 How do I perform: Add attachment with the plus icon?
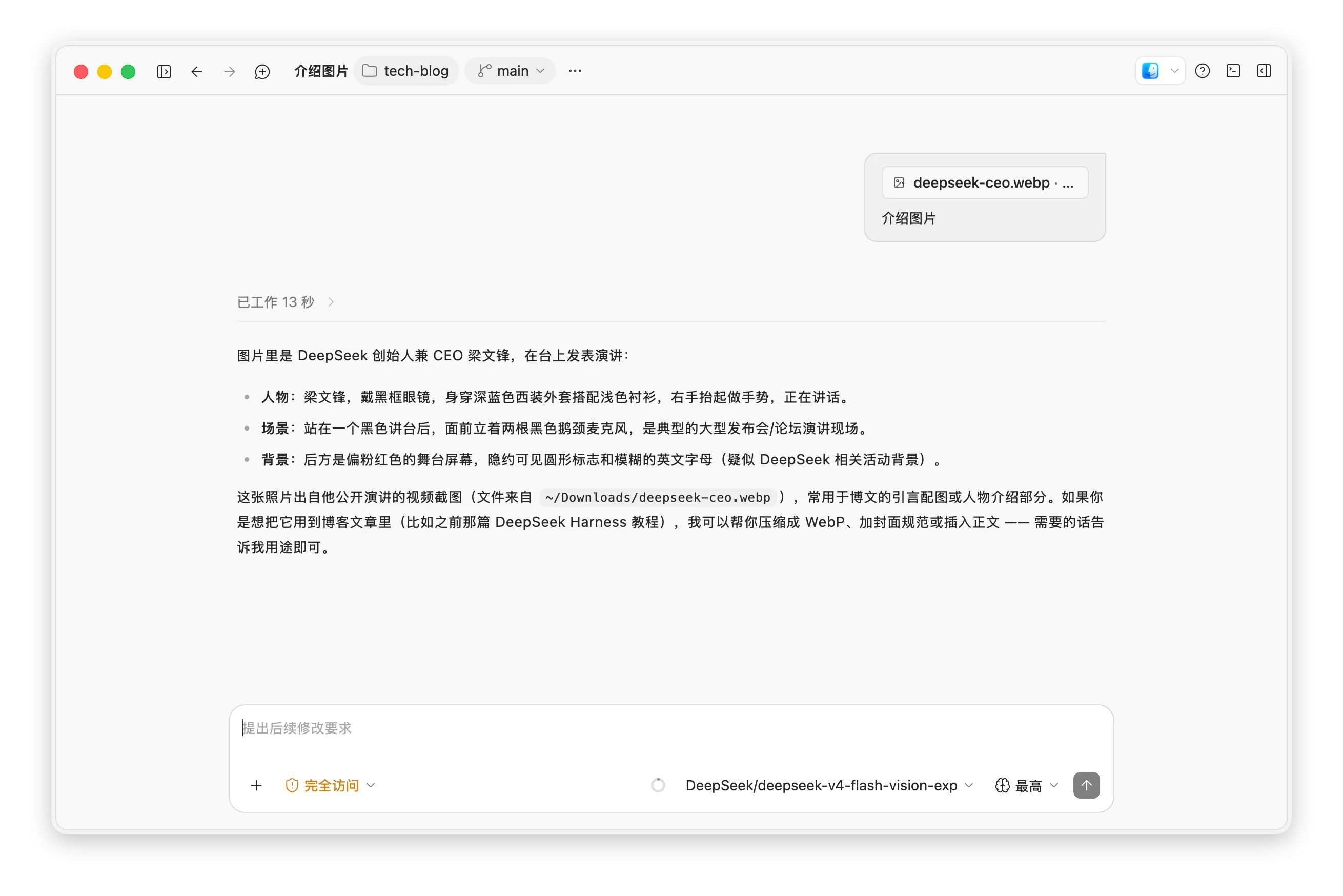256,785
